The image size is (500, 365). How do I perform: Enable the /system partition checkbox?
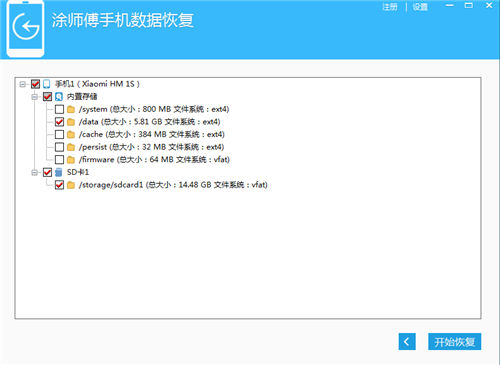tap(59, 109)
